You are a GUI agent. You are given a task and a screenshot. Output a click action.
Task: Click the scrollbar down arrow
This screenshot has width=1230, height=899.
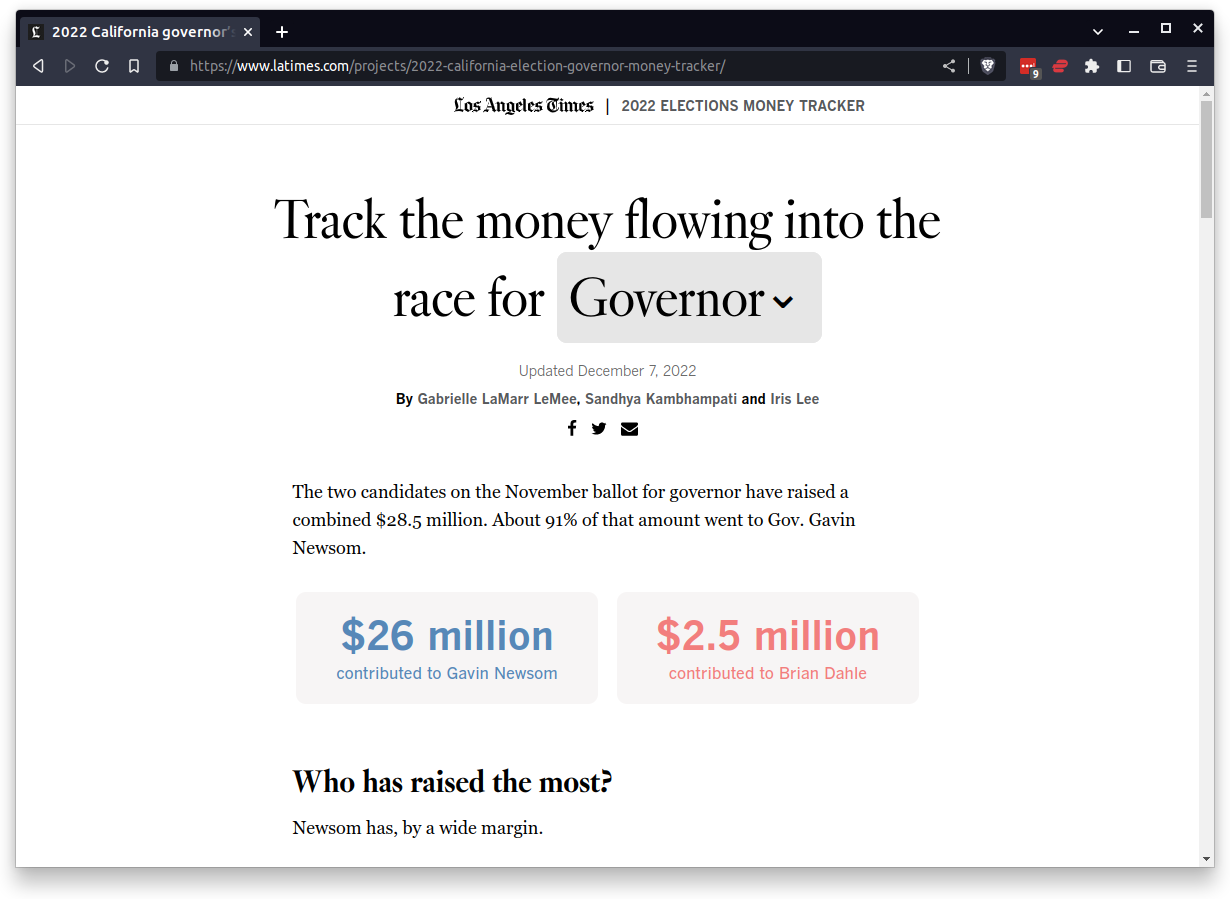1206,858
